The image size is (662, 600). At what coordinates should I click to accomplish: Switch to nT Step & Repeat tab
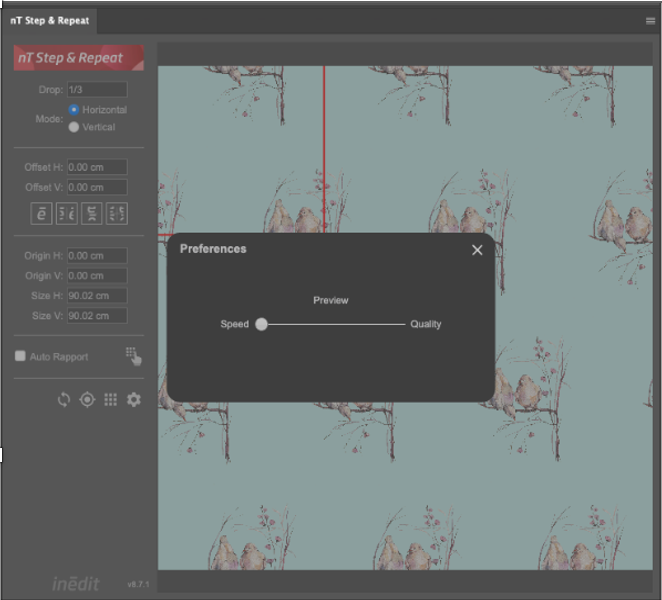[x=49, y=21]
